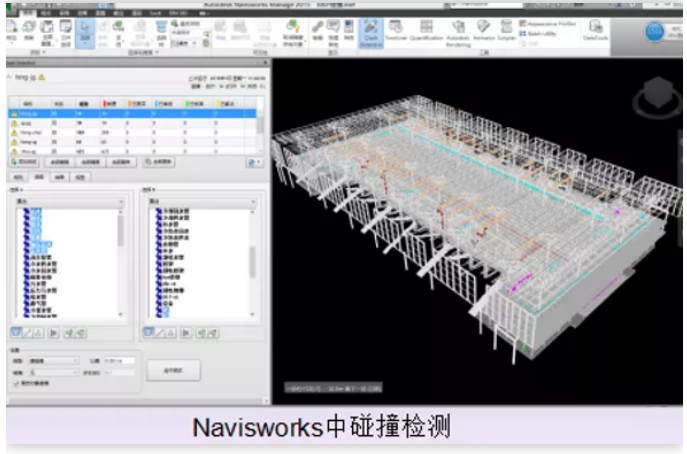
Task: Click the Select arrow tool in ribbon
Action: click(x=85, y=33)
